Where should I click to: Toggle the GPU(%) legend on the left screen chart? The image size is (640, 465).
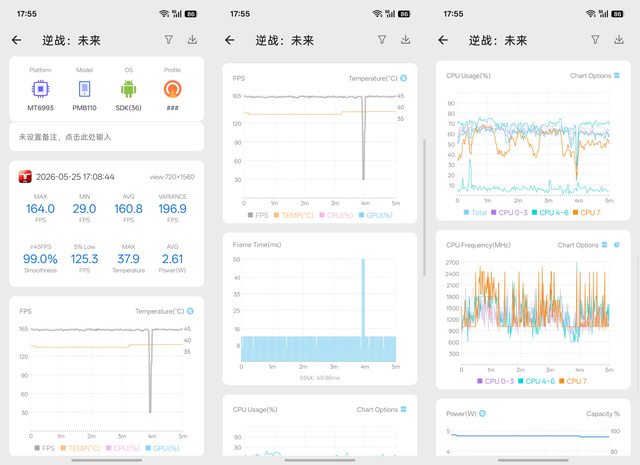tap(162, 448)
